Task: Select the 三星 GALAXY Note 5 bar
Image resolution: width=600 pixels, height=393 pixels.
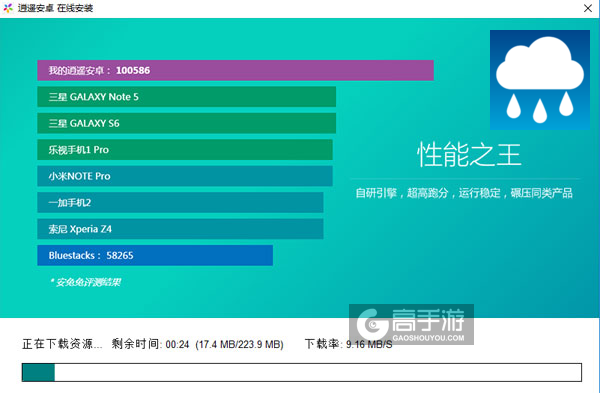Action: pos(187,97)
